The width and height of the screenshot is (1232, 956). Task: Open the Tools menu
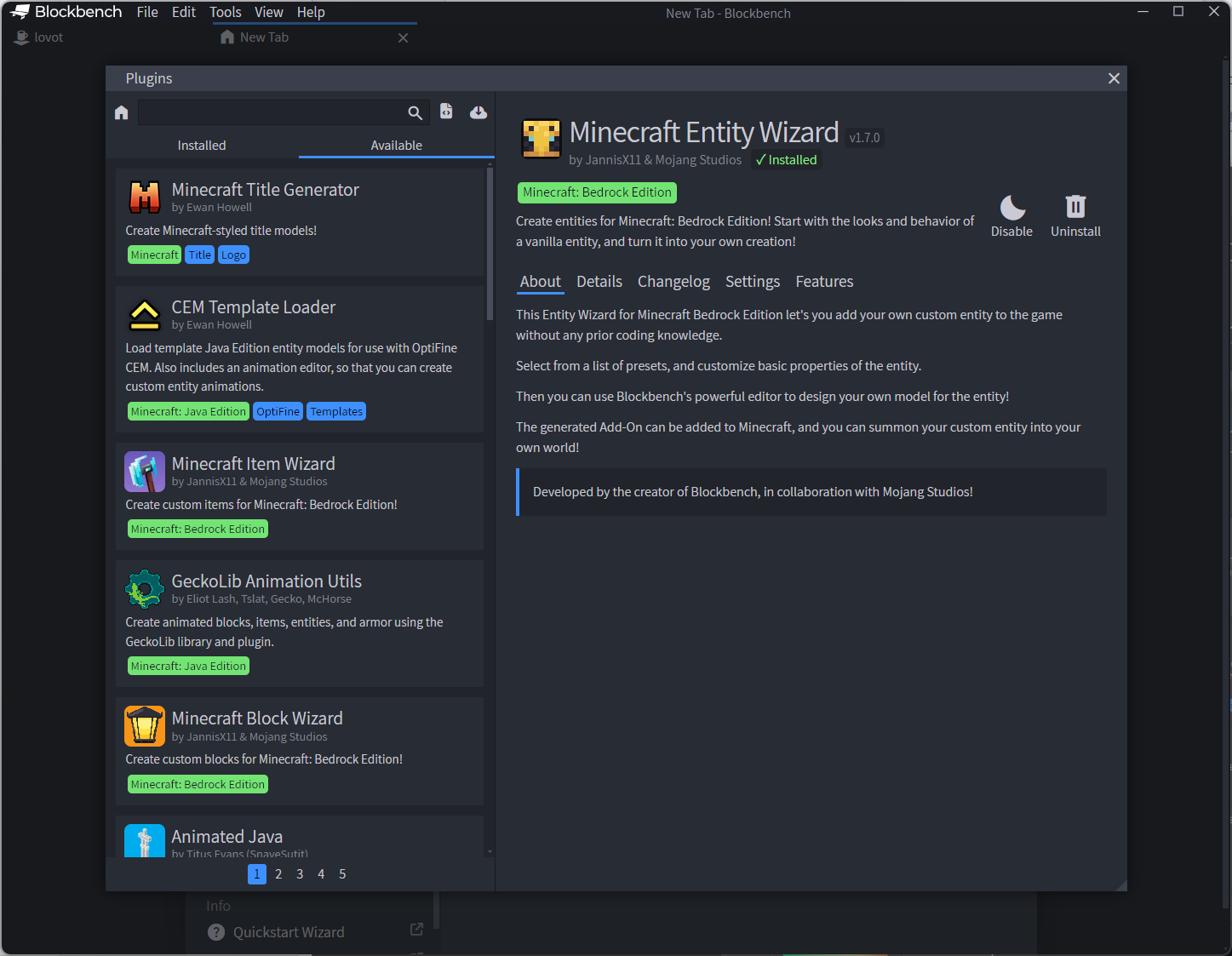(x=225, y=12)
